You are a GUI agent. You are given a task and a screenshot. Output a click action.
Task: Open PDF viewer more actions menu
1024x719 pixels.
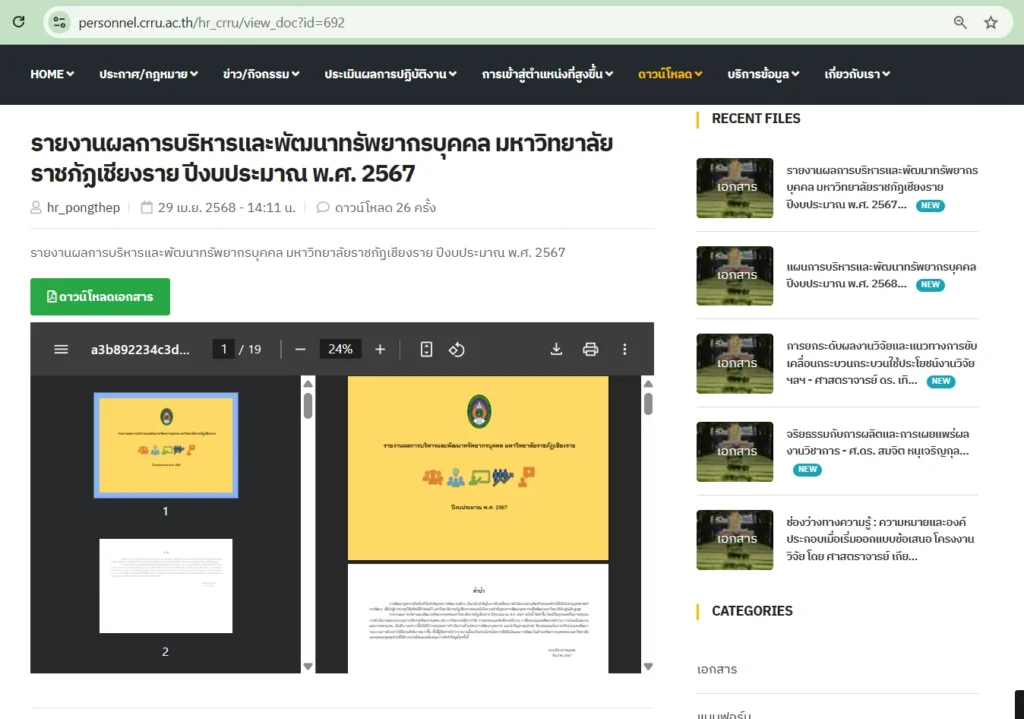tap(624, 349)
